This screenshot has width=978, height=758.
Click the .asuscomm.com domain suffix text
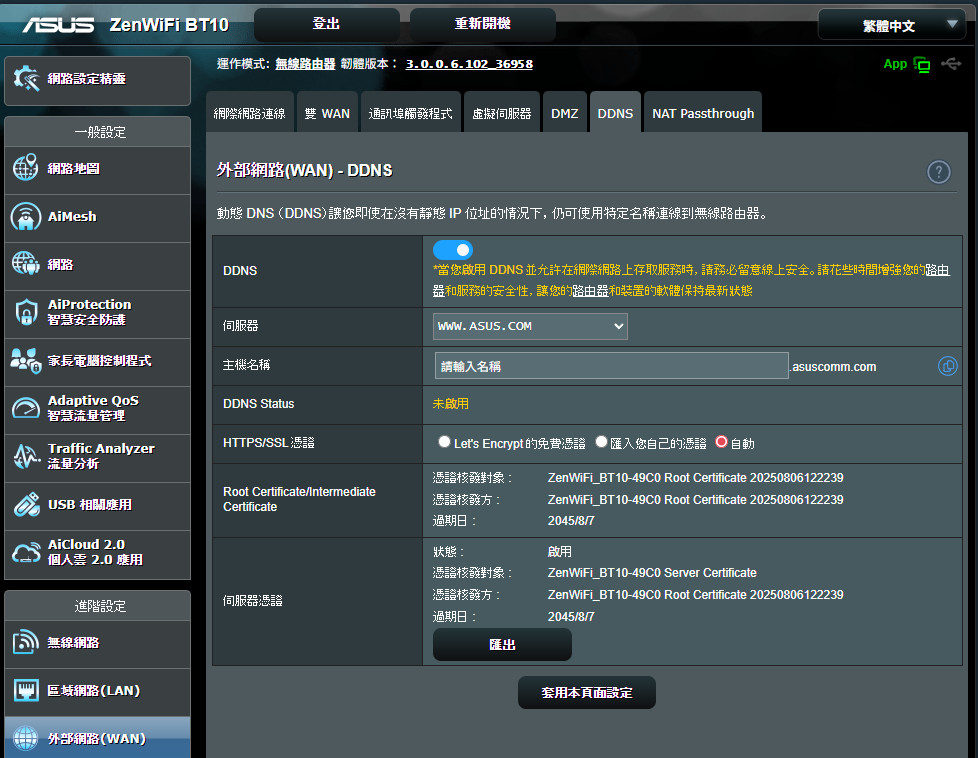(834, 367)
